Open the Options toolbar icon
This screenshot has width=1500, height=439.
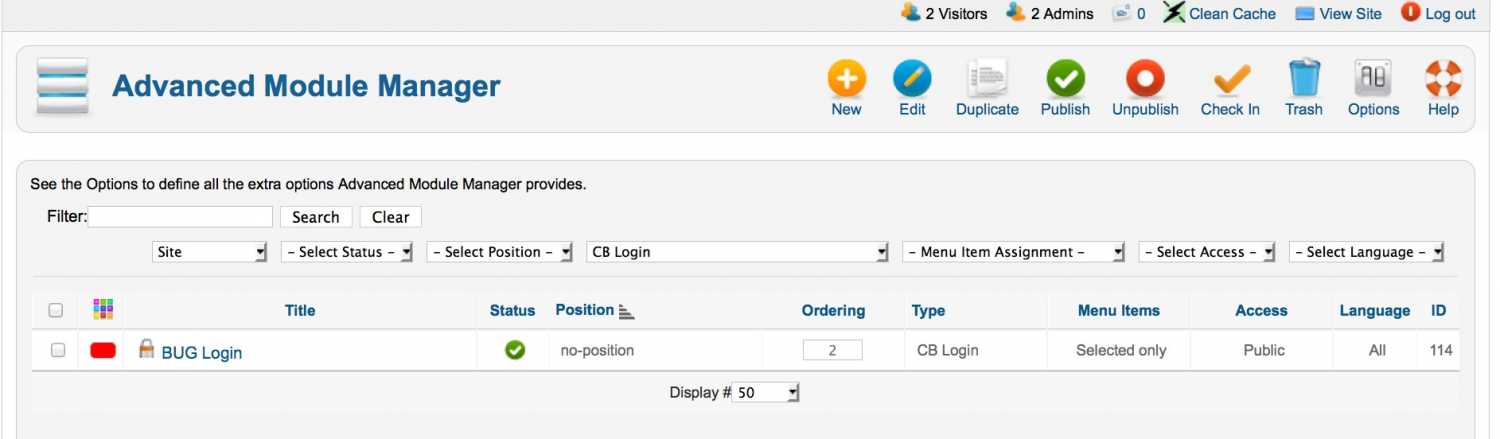(1373, 78)
